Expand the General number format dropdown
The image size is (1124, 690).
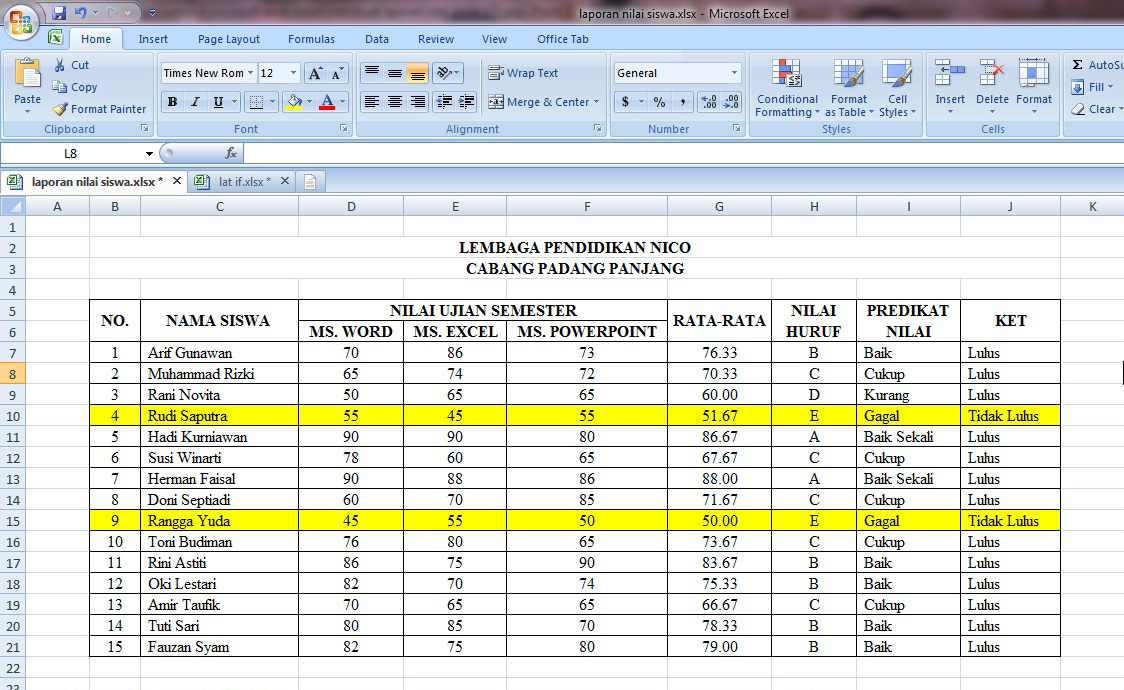pos(733,72)
